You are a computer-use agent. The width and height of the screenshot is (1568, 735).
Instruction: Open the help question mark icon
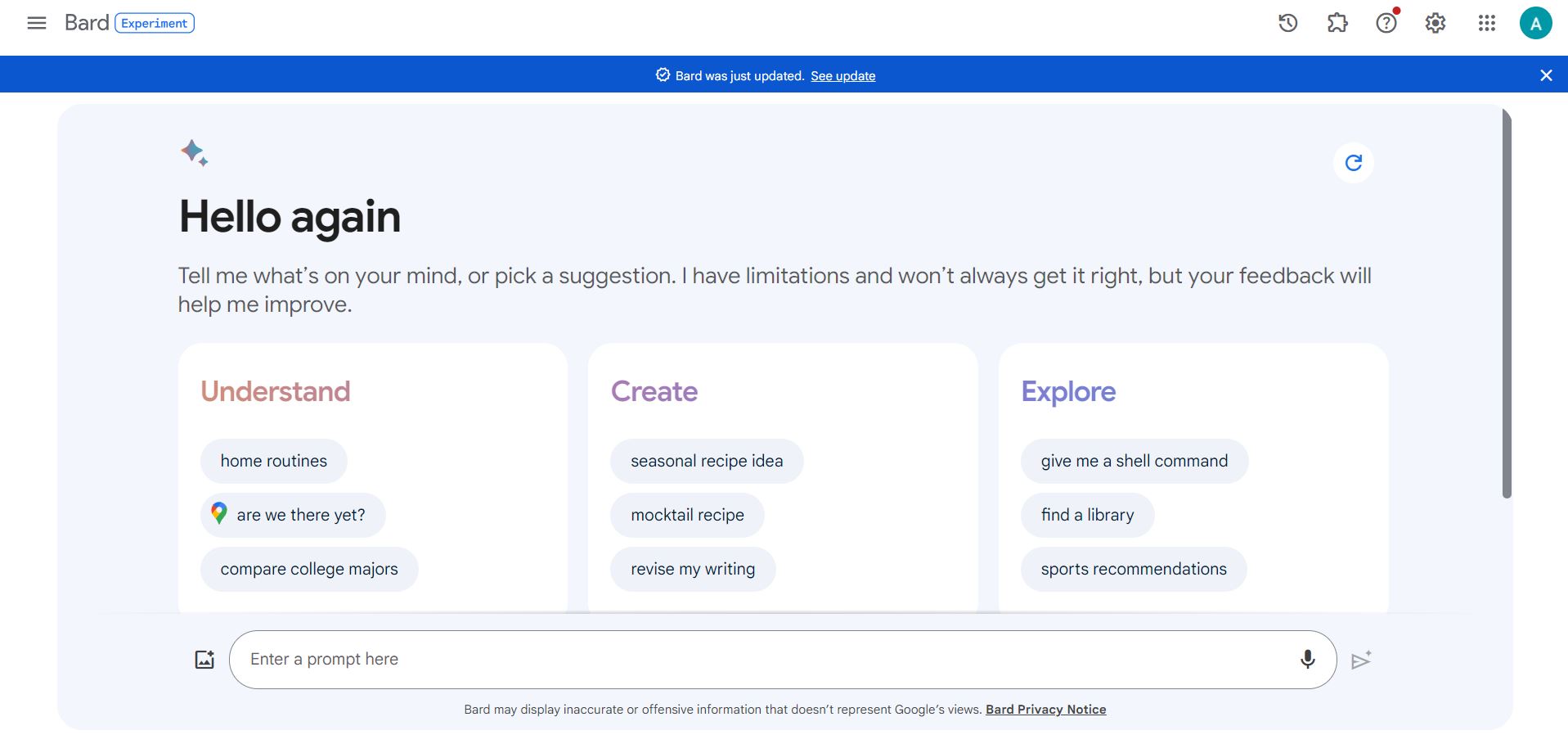coord(1386,23)
